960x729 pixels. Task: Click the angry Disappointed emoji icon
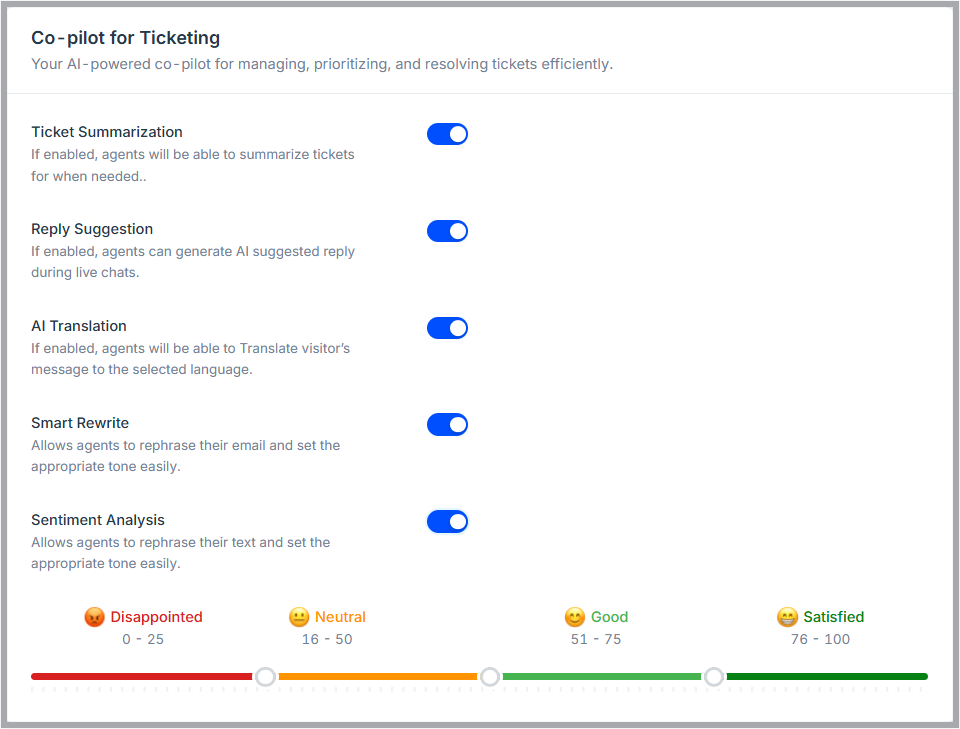coord(95,617)
